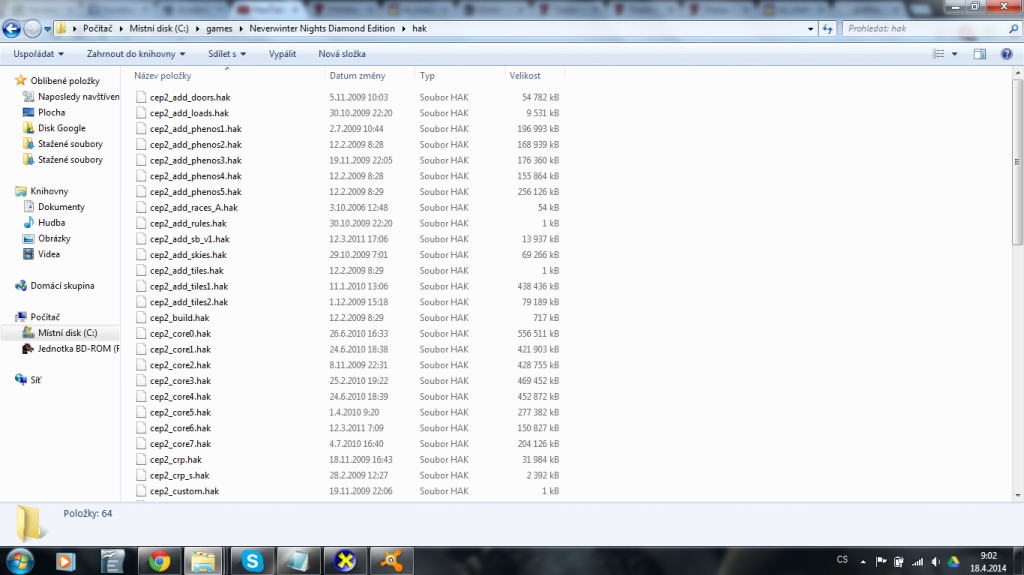The width and height of the screenshot is (1024, 575).
Task: Click the refresh button beside address bar
Action: [x=827, y=29]
